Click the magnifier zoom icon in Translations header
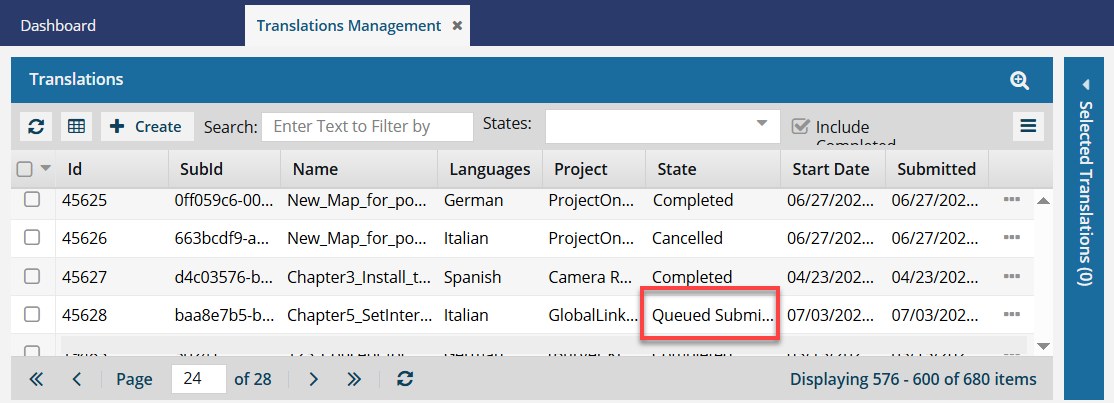 (x=1019, y=80)
